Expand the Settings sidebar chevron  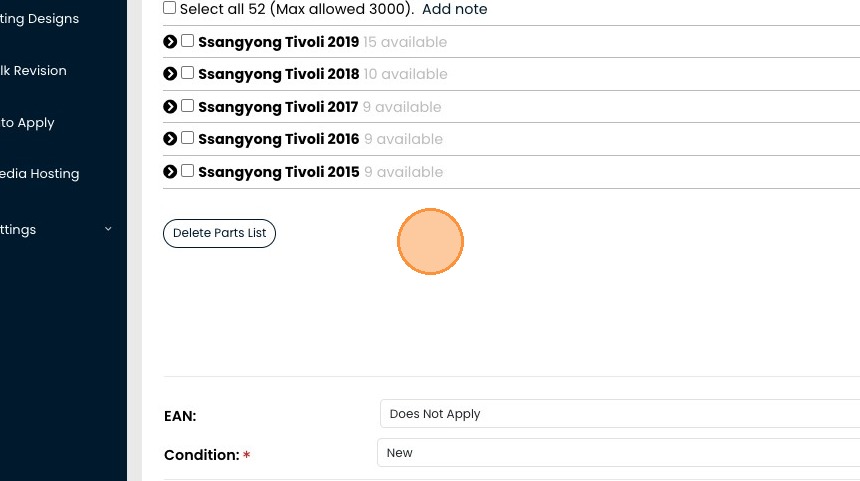click(x=108, y=229)
